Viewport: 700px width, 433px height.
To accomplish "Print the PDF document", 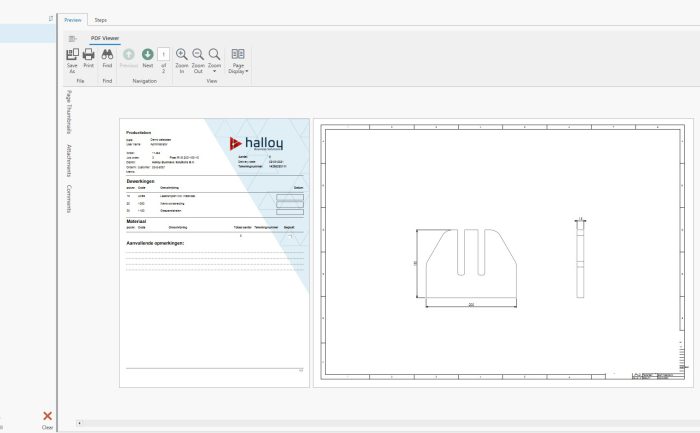I will point(88,58).
